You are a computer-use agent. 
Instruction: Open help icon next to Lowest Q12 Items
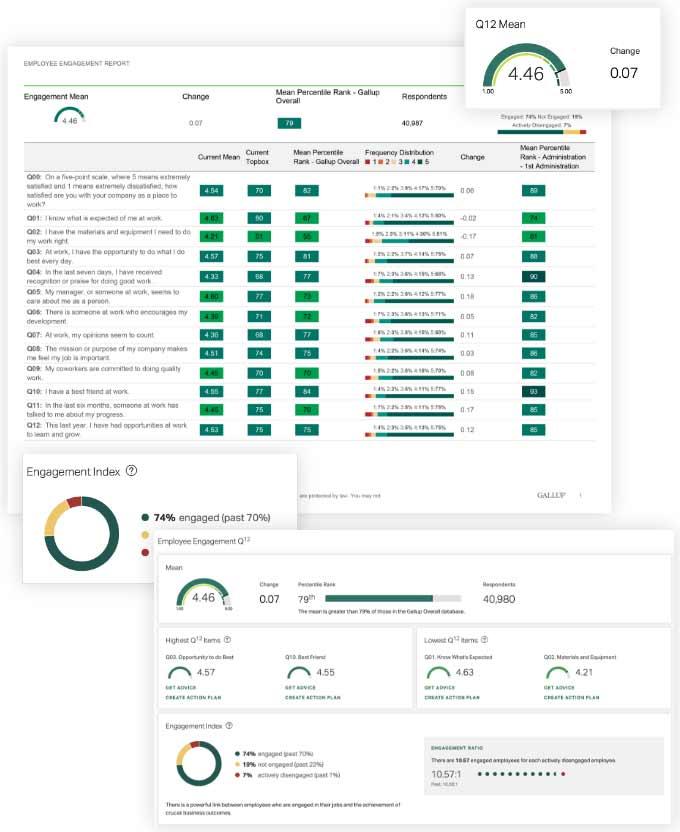[484, 640]
